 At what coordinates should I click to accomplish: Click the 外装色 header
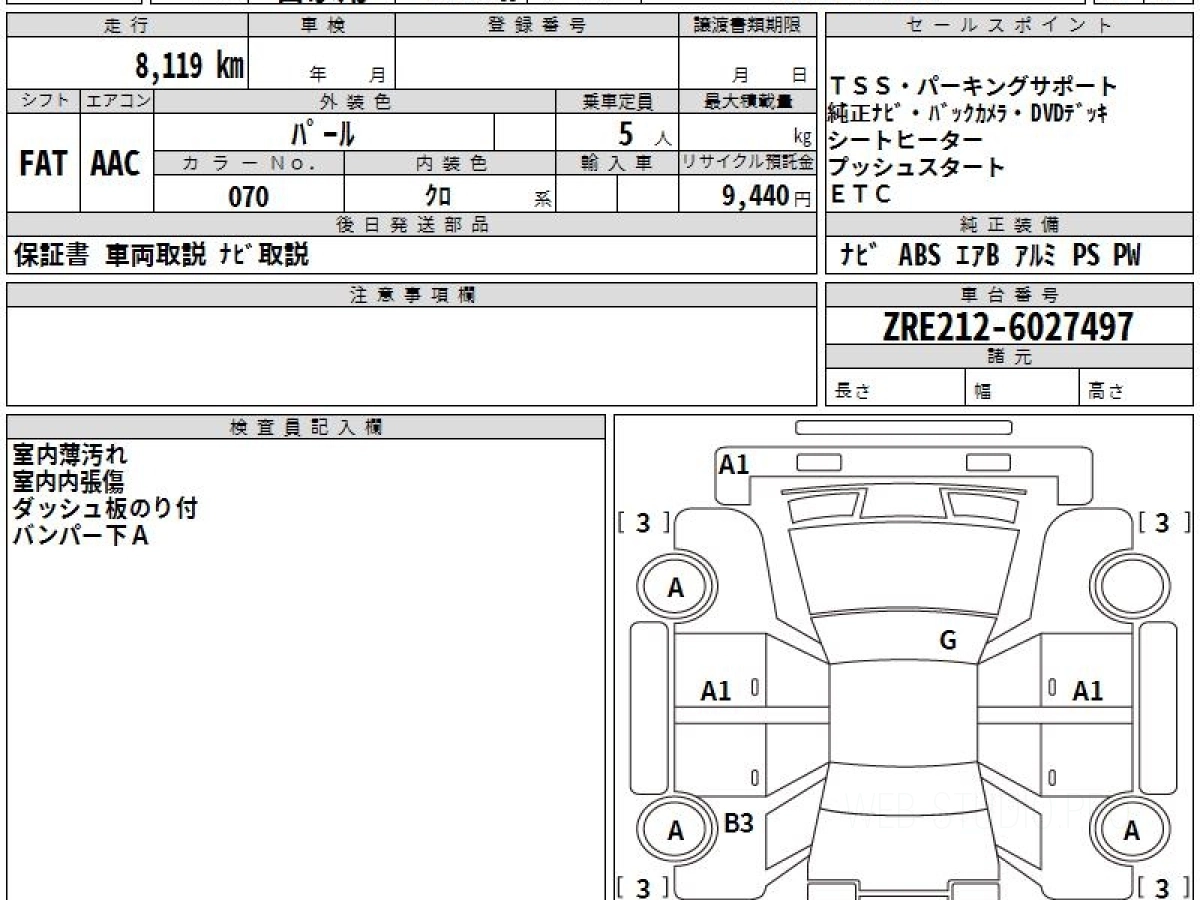(x=355, y=101)
